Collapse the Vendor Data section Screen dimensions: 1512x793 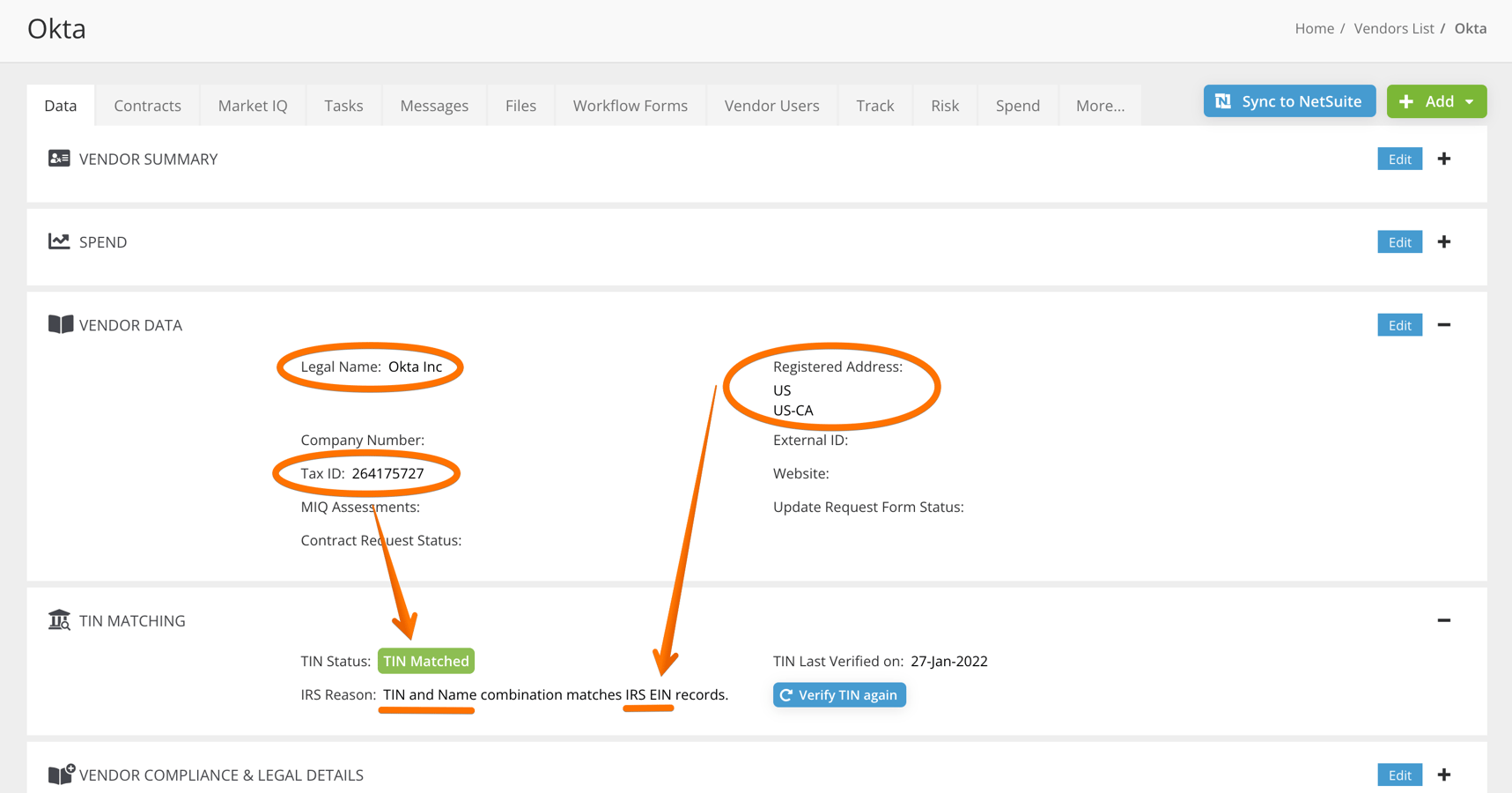click(x=1443, y=325)
